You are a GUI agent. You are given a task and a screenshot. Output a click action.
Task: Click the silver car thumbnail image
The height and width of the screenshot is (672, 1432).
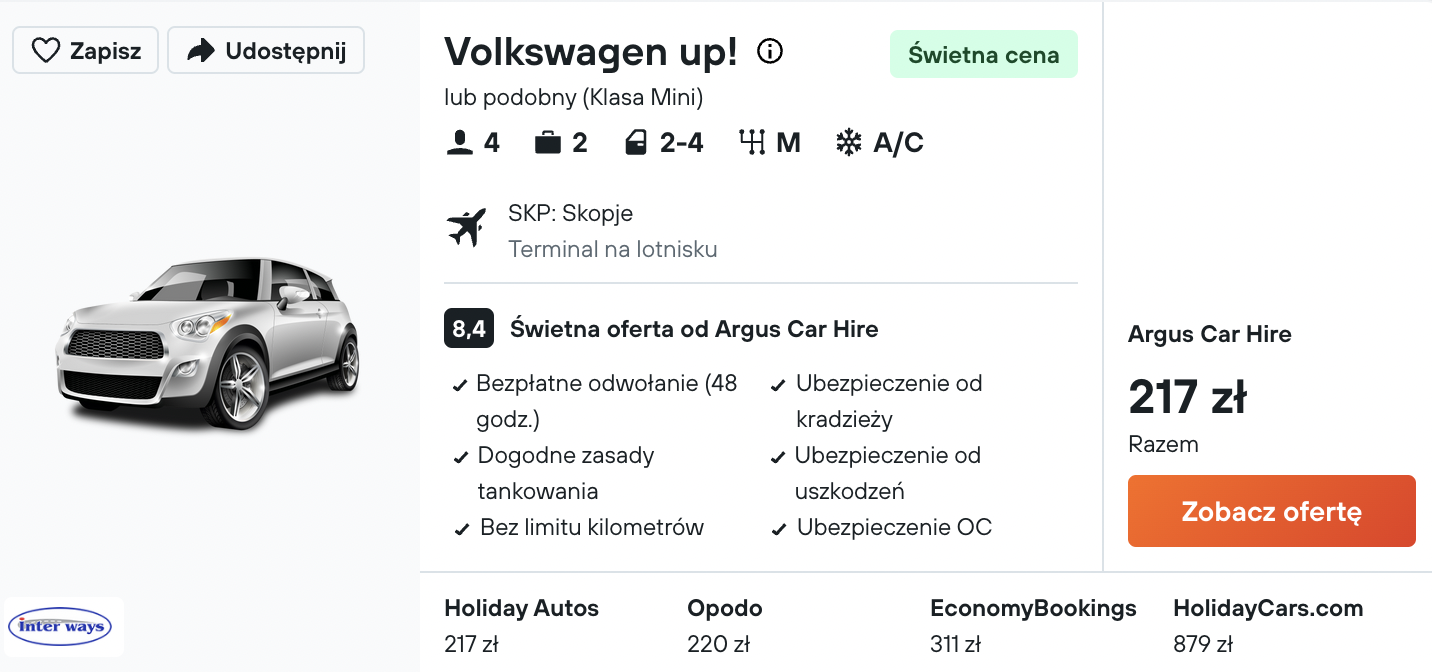pyautogui.click(x=208, y=344)
